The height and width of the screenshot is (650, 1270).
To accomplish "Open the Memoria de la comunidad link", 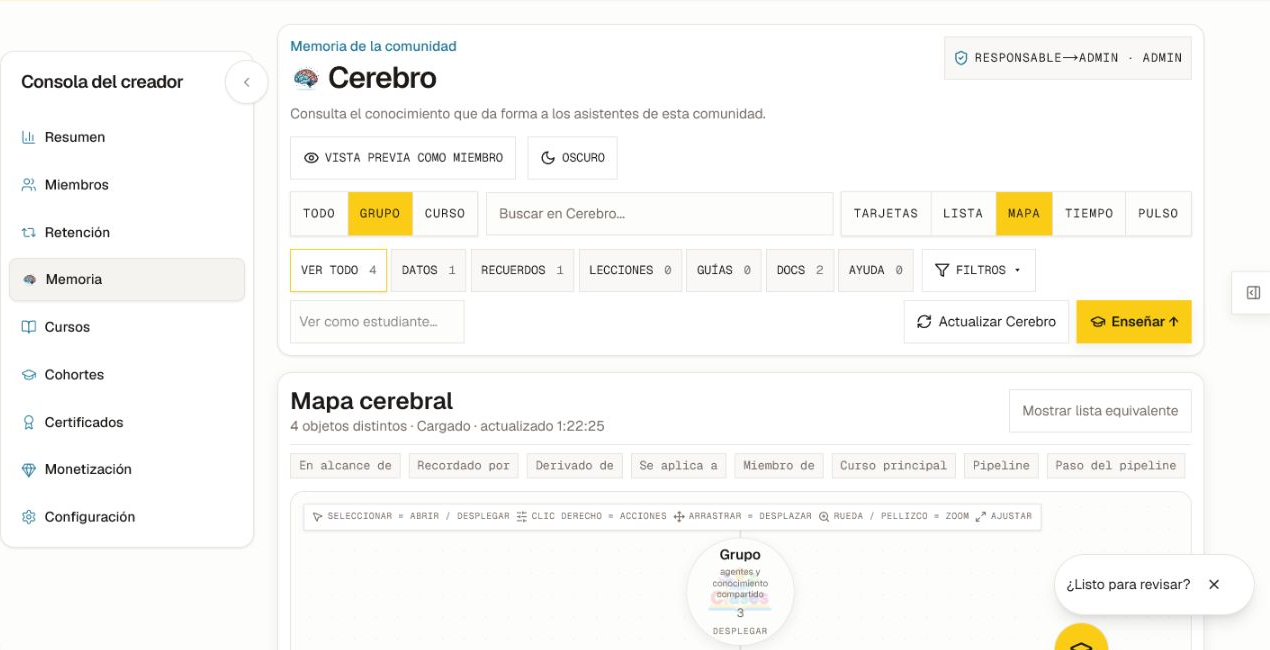I will coord(373,46).
